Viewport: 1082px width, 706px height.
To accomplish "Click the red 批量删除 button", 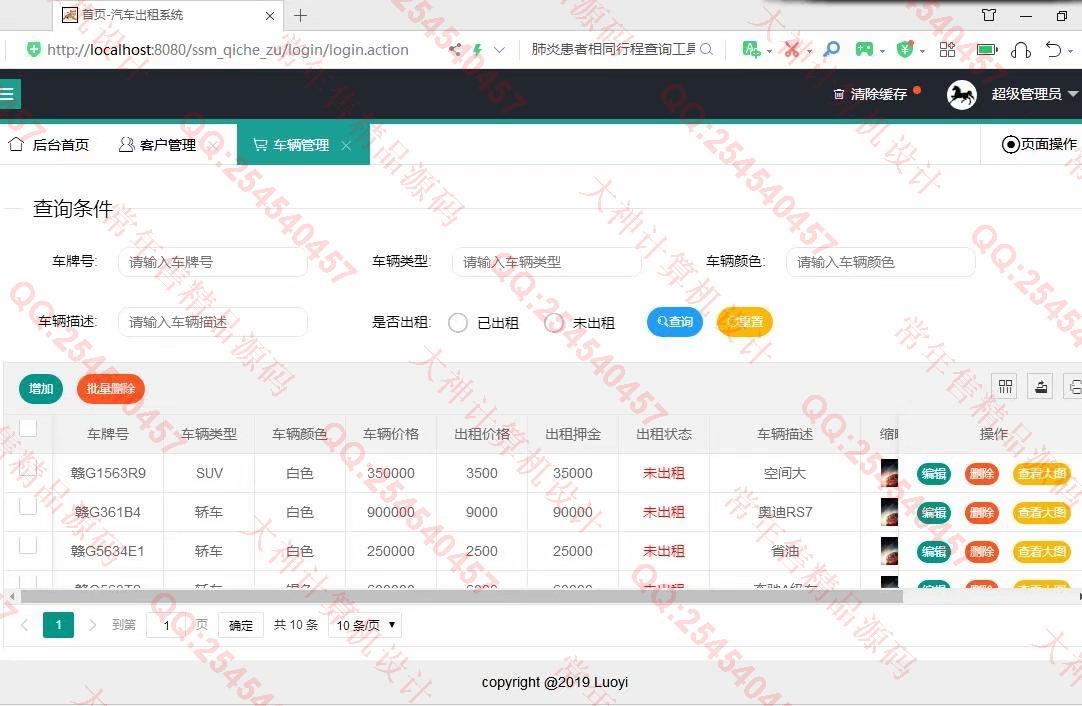I will [110, 389].
